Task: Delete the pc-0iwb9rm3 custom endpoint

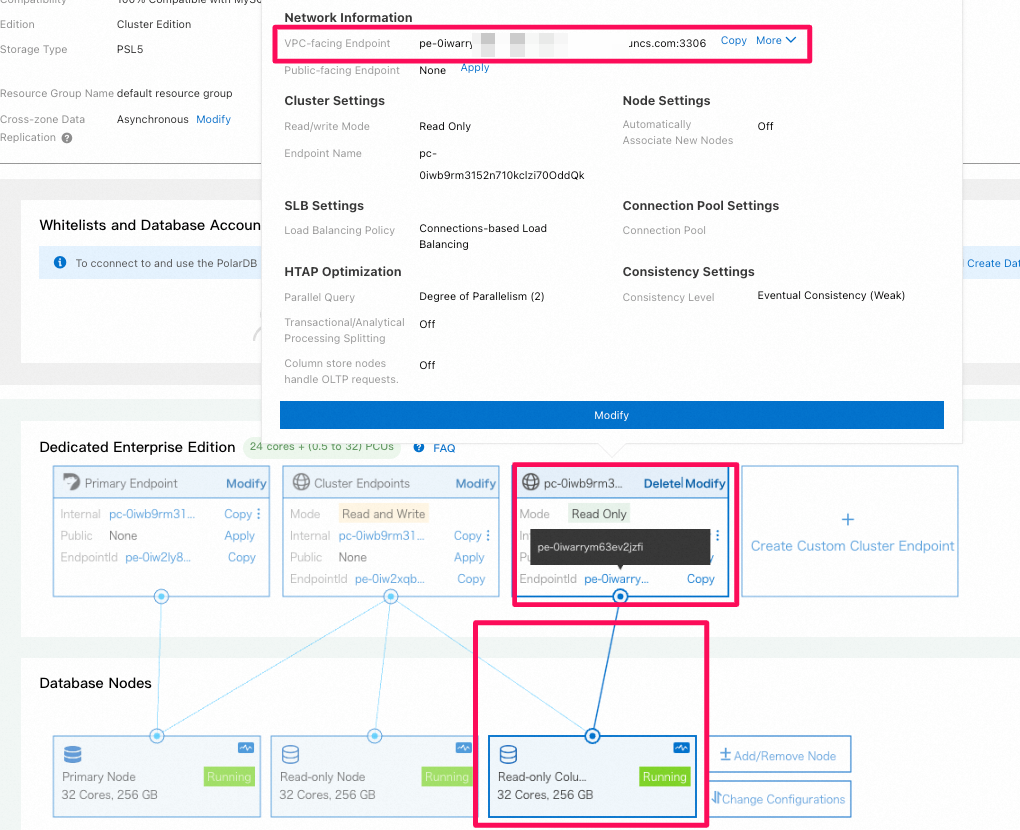Action: pyautogui.click(x=662, y=483)
